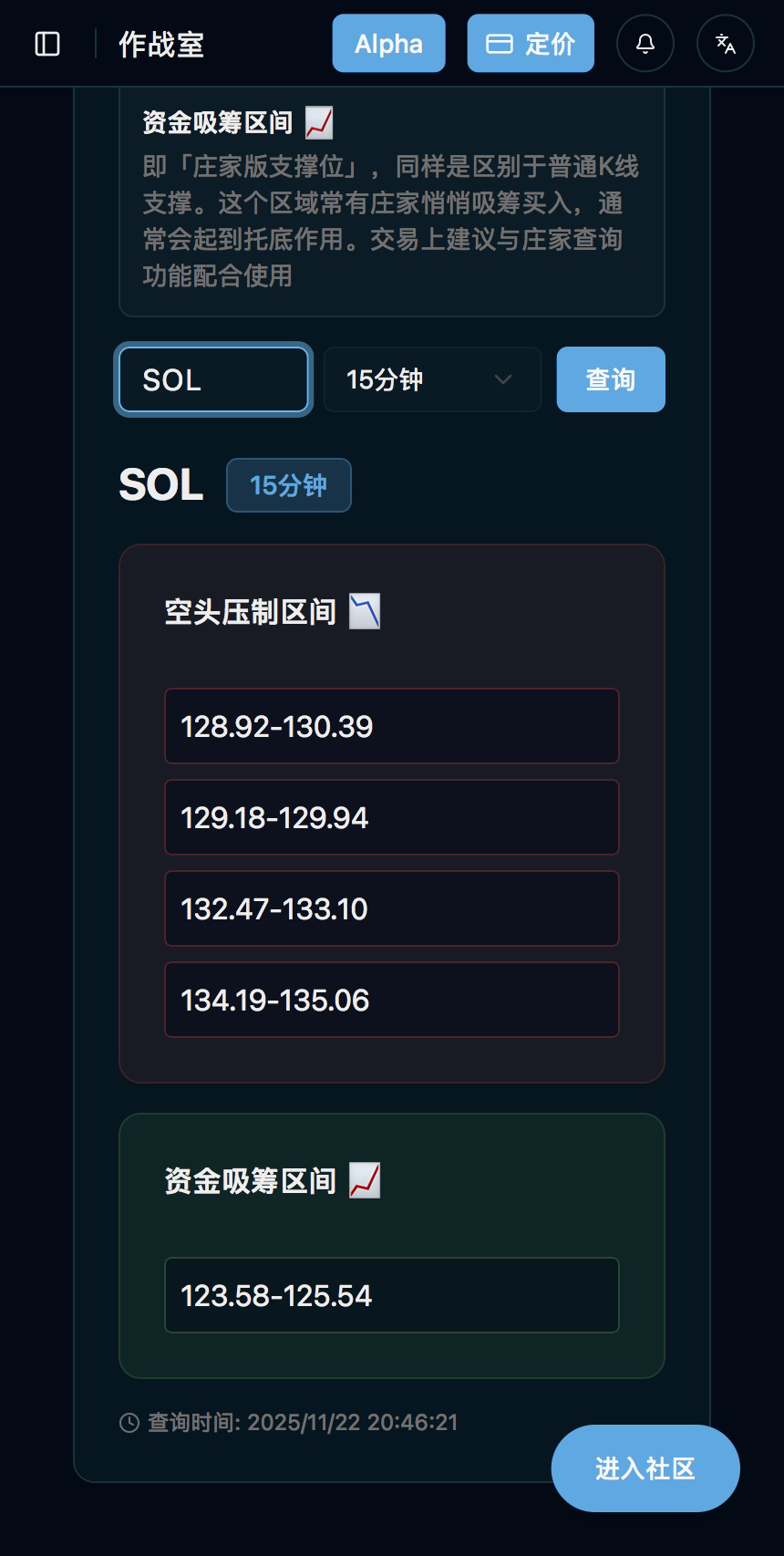Screen dimensions: 784x1556
Task: Select the 129.18-129.94 resistance range
Action: tap(391, 817)
